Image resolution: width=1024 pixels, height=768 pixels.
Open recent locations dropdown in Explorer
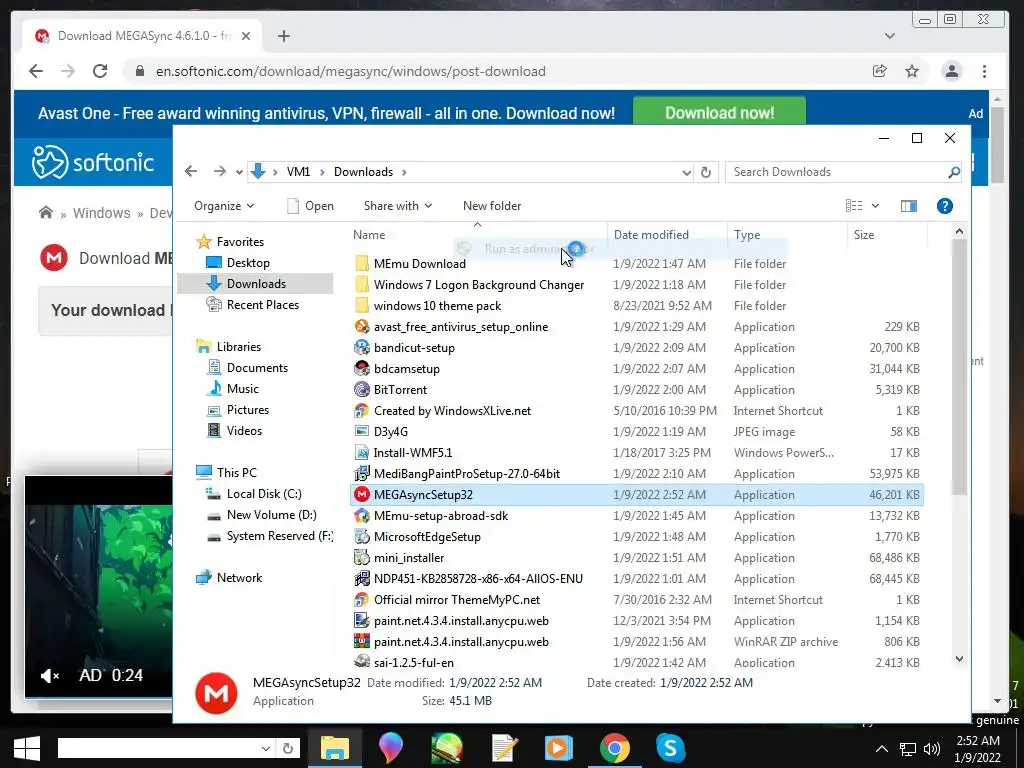pos(239,172)
